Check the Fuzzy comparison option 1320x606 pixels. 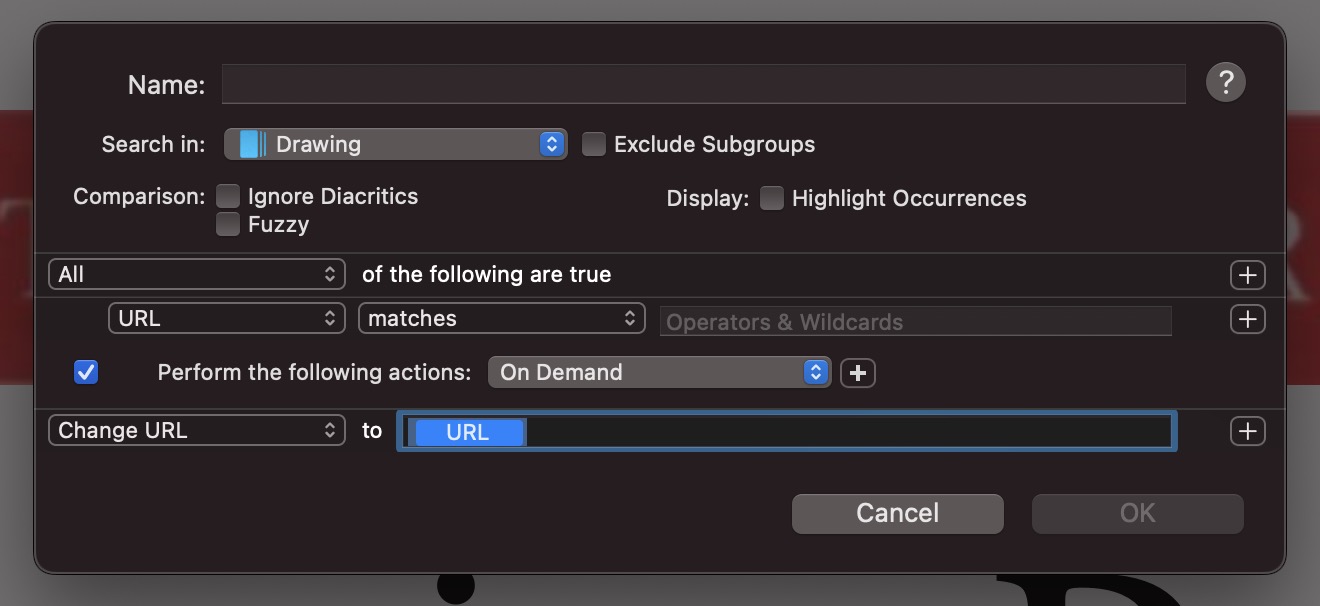(228, 224)
